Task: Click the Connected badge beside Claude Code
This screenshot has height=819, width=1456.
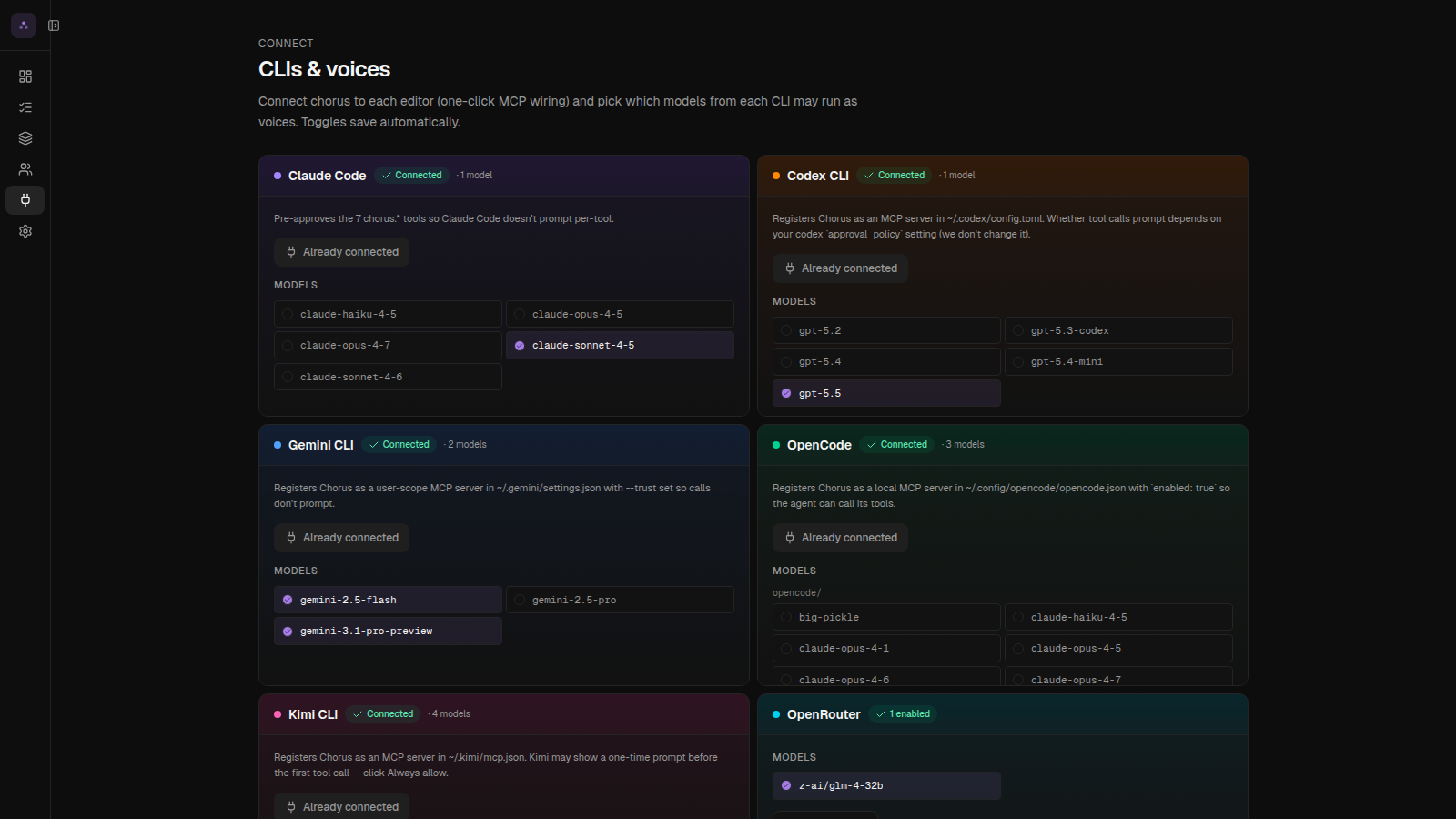Action: [411, 176]
